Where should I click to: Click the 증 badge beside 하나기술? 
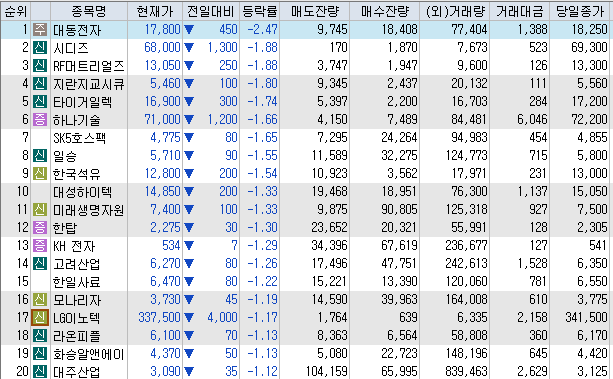coord(39,120)
